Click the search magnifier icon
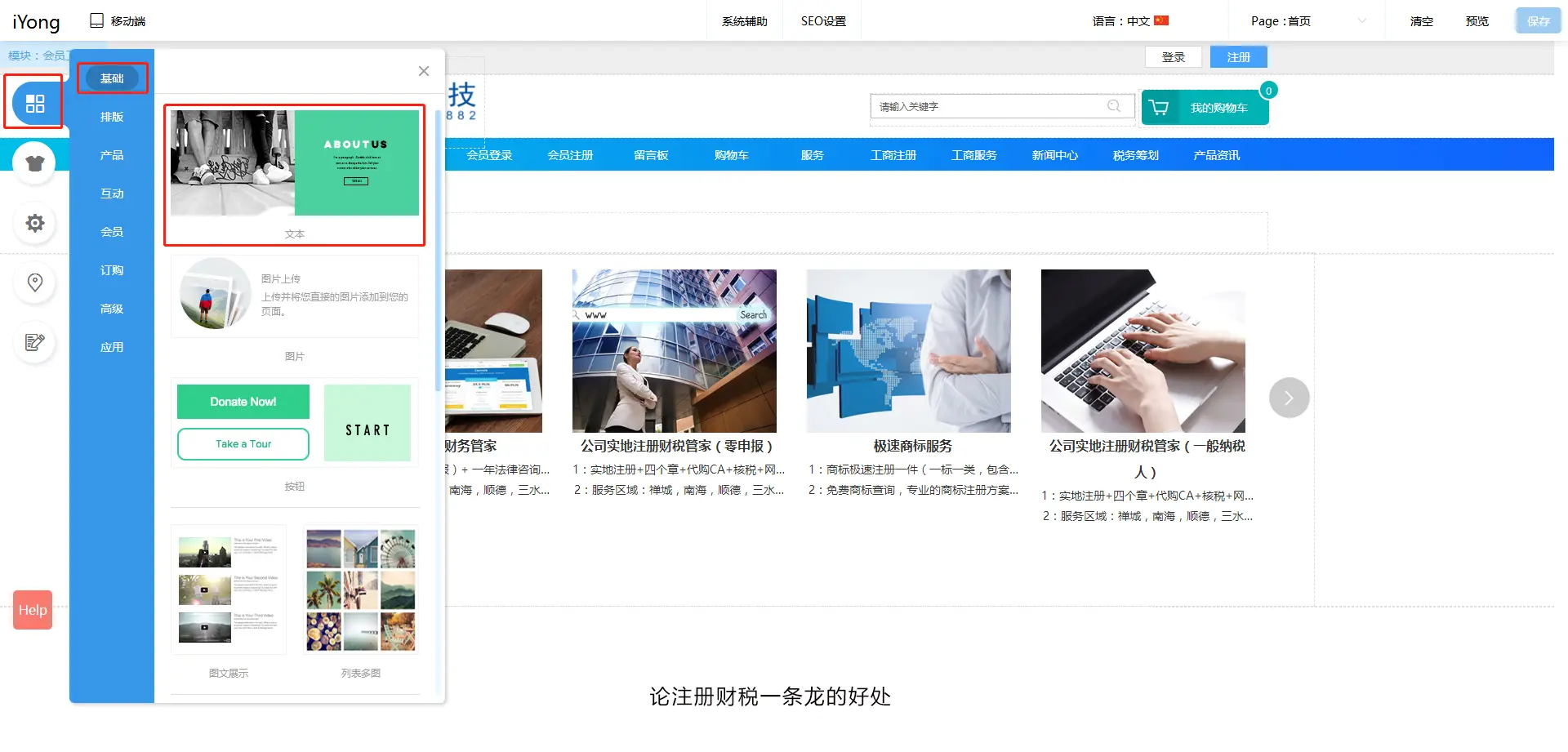1568x752 pixels. (x=1113, y=106)
